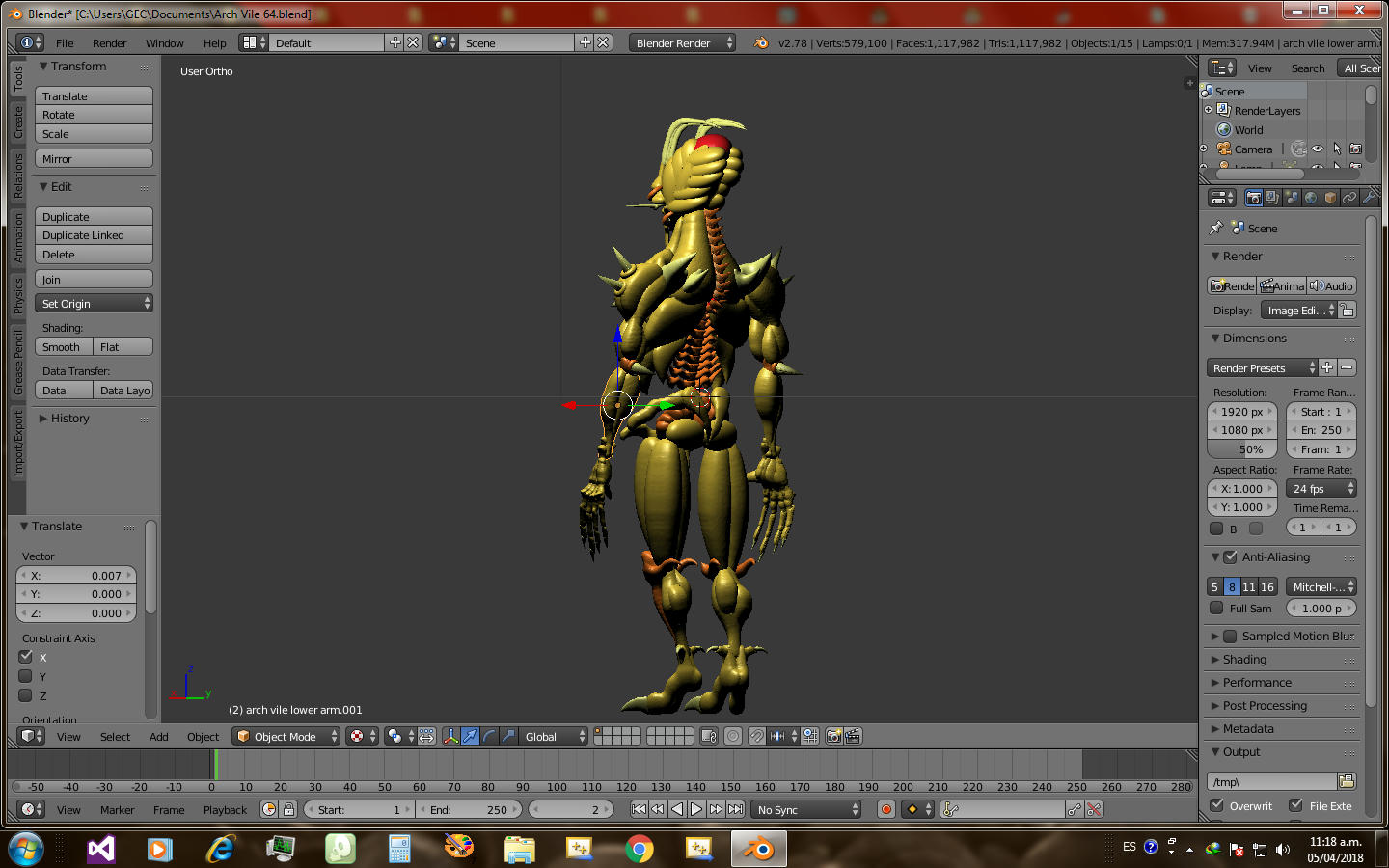The height and width of the screenshot is (868, 1389).
Task: Open Chrome from the Windows taskbar
Action: (639, 849)
